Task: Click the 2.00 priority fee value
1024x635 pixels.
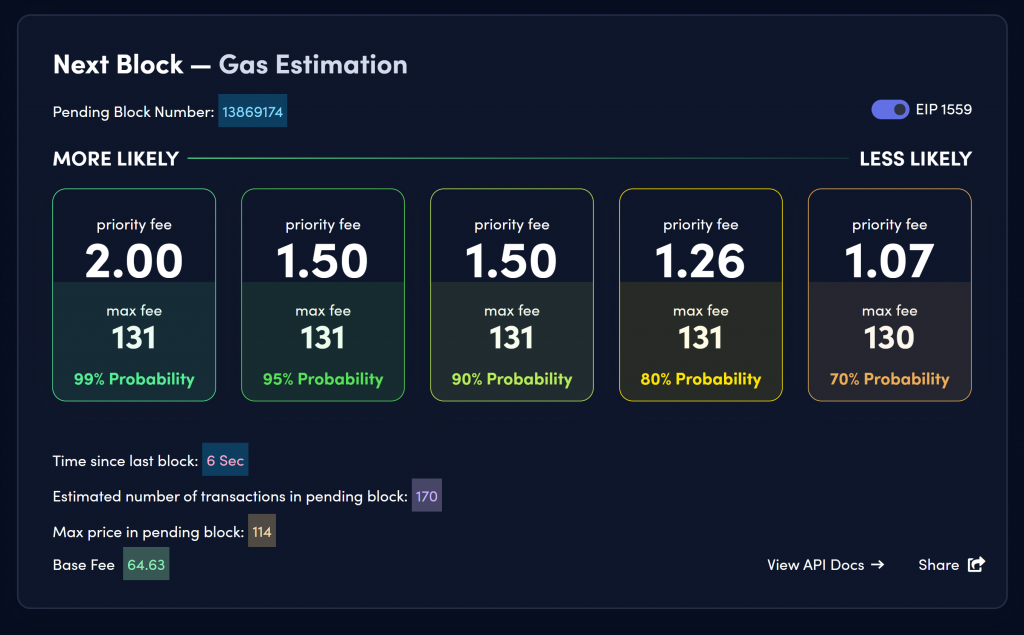Action: 134,261
